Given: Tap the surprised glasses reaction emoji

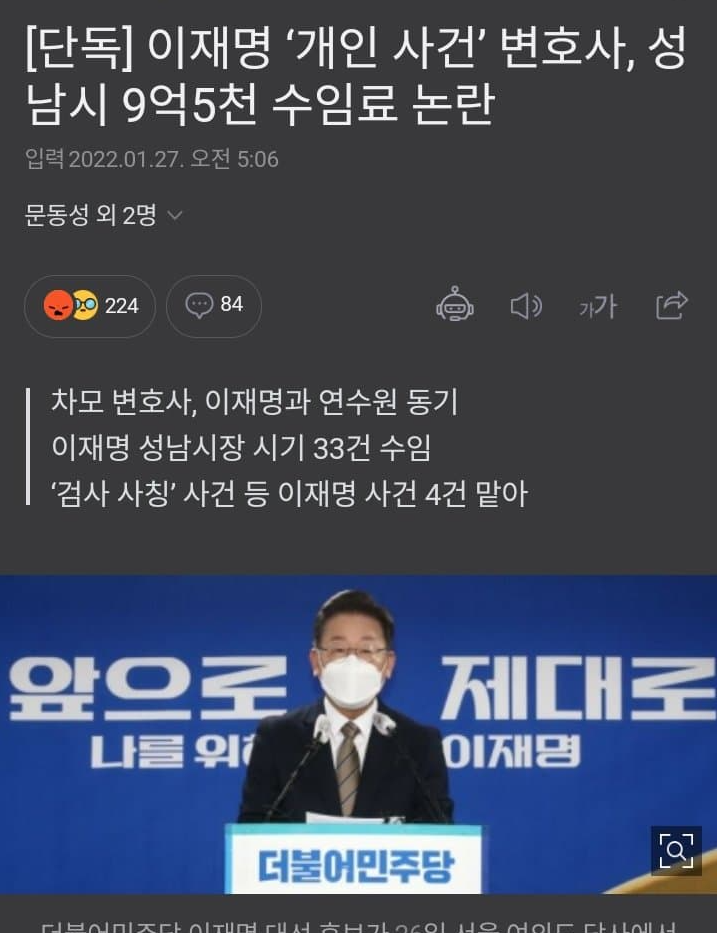Looking at the screenshot, I should point(86,305).
